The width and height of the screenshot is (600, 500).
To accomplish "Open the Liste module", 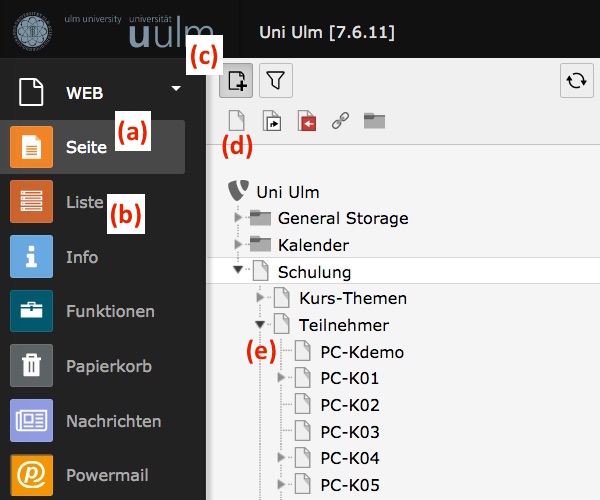I will pyautogui.click(x=84, y=202).
